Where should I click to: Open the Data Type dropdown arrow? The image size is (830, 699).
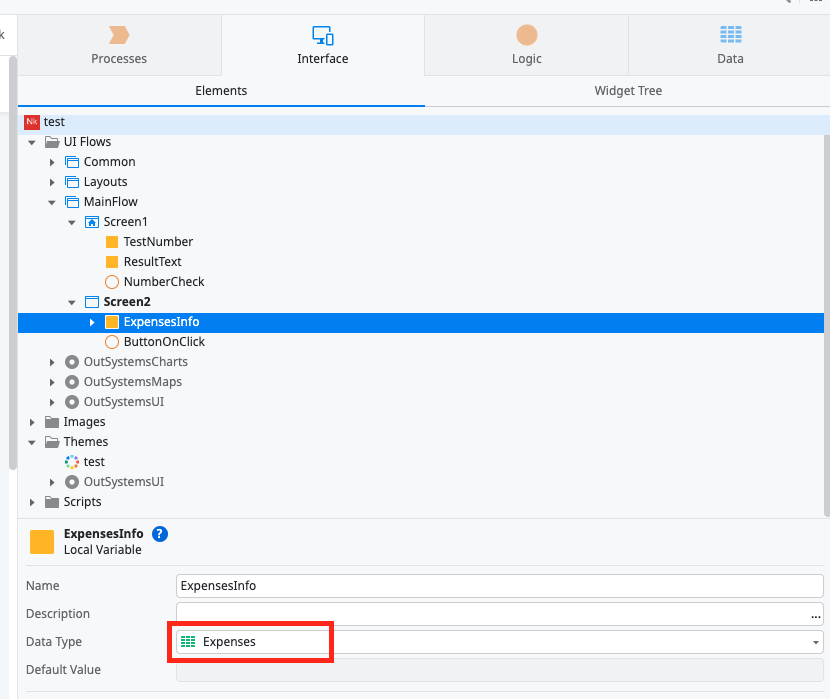815,642
